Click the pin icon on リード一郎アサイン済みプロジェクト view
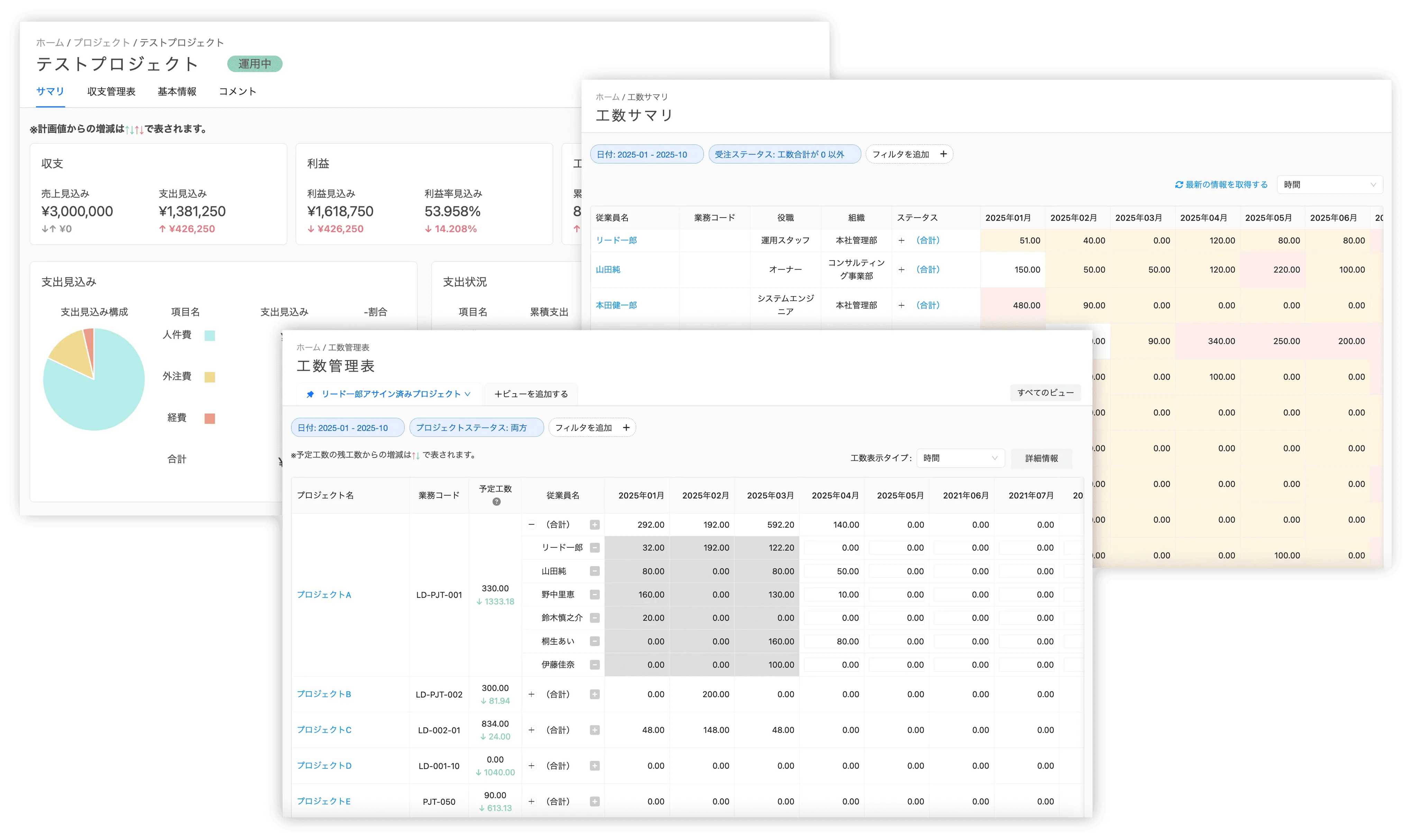The height and width of the screenshot is (840, 1411). [x=310, y=394]
